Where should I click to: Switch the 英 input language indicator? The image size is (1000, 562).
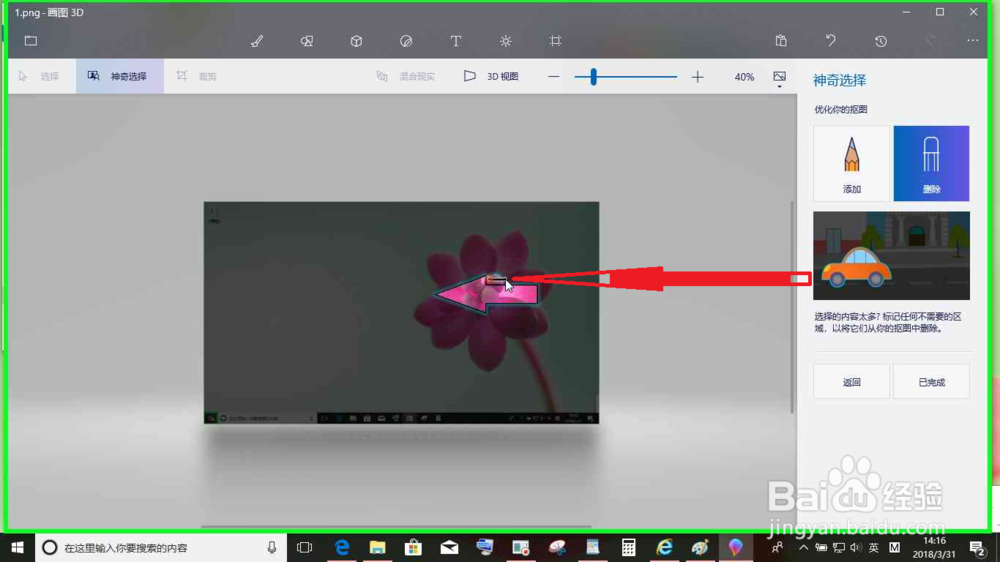(874, 547)
